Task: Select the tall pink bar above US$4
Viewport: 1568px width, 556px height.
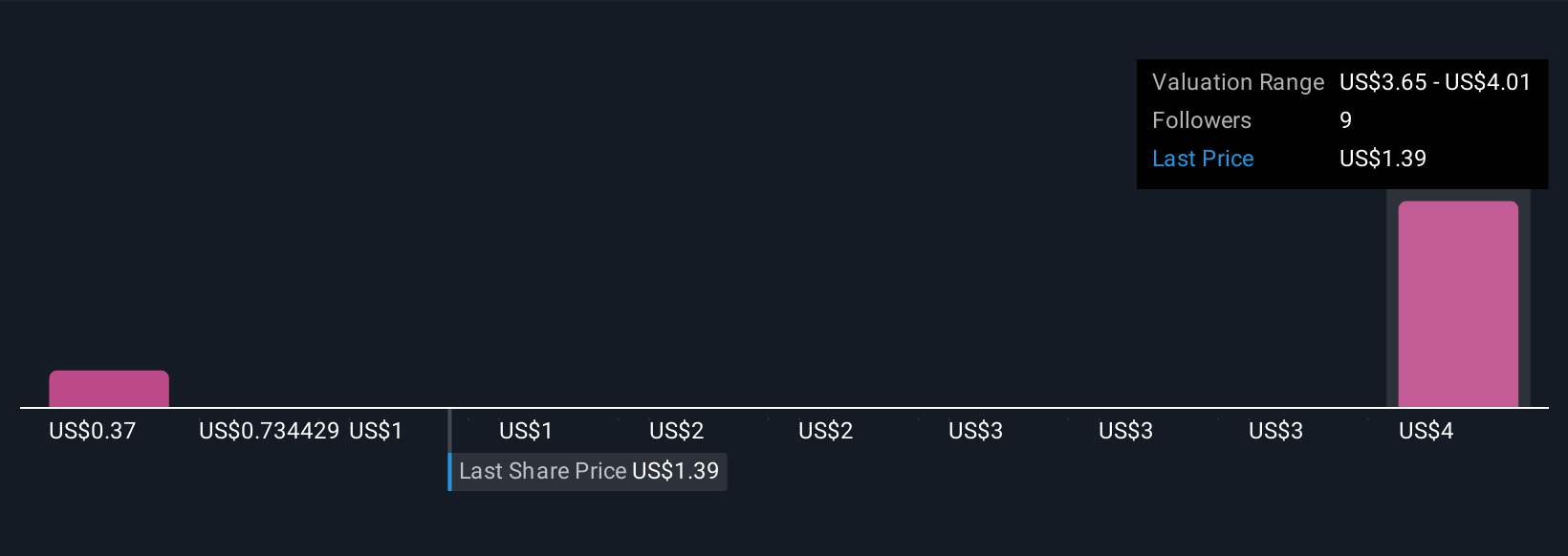Action: coord(1458,305)
